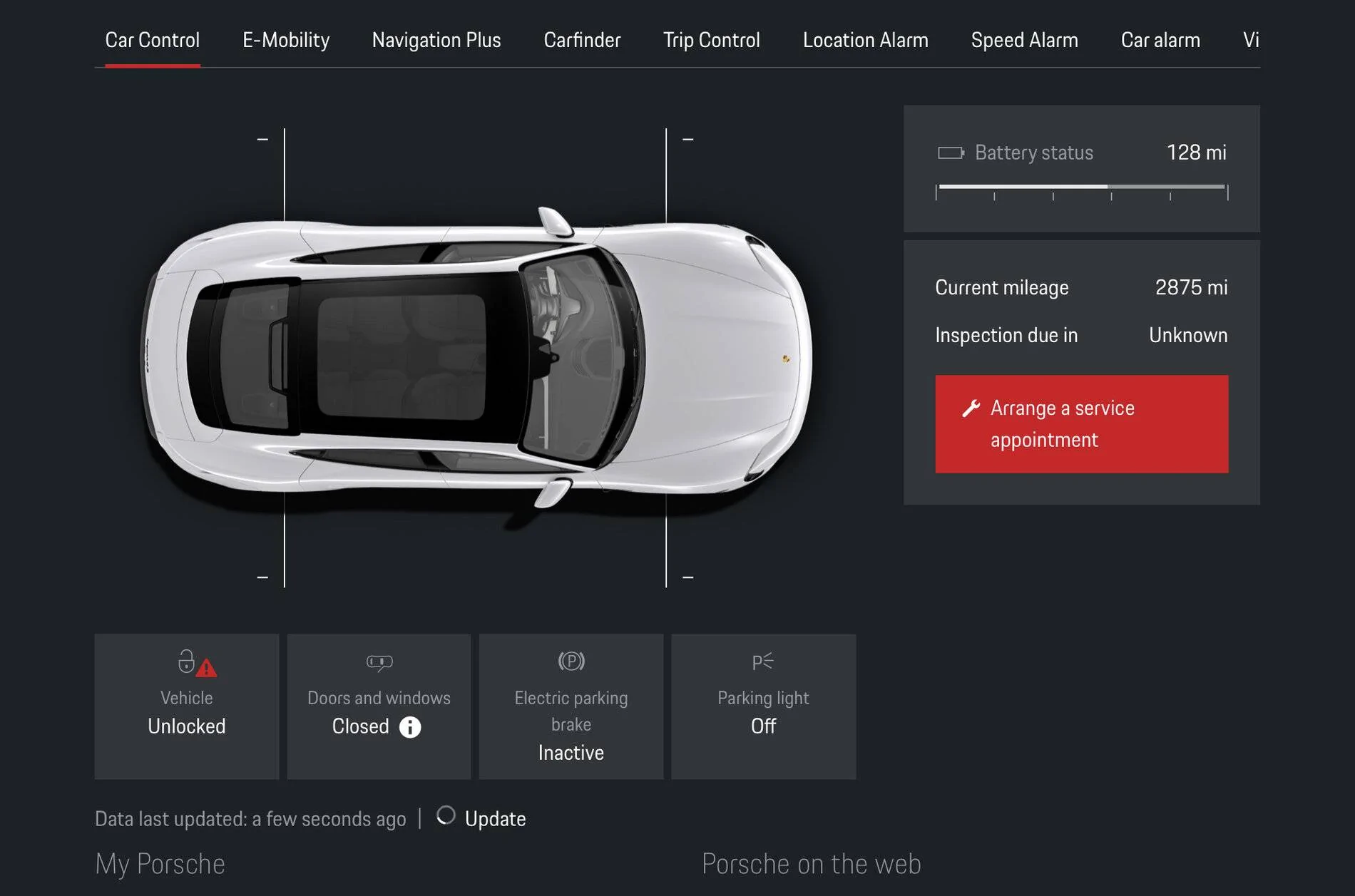The height and width of the screenshot is (896, 1355).
Task: Click the 2875 mi current mileage value
Action: 1191,287
